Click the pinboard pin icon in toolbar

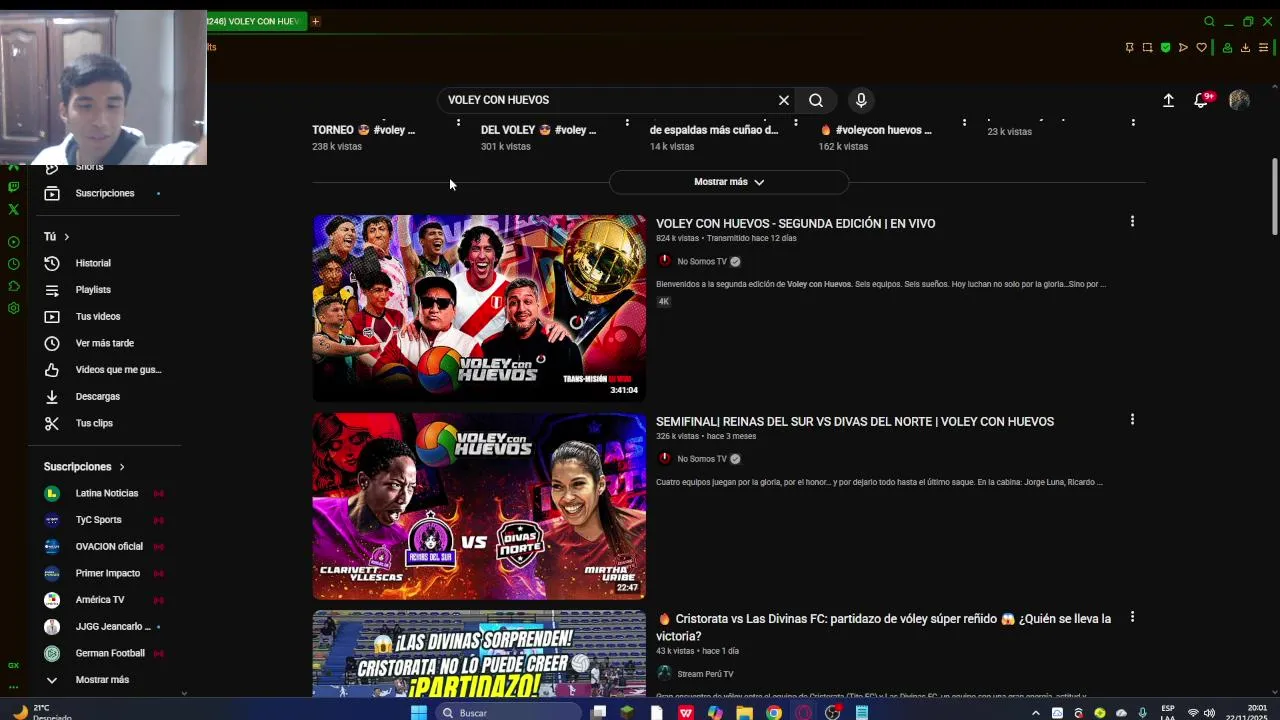point(1129,47)
